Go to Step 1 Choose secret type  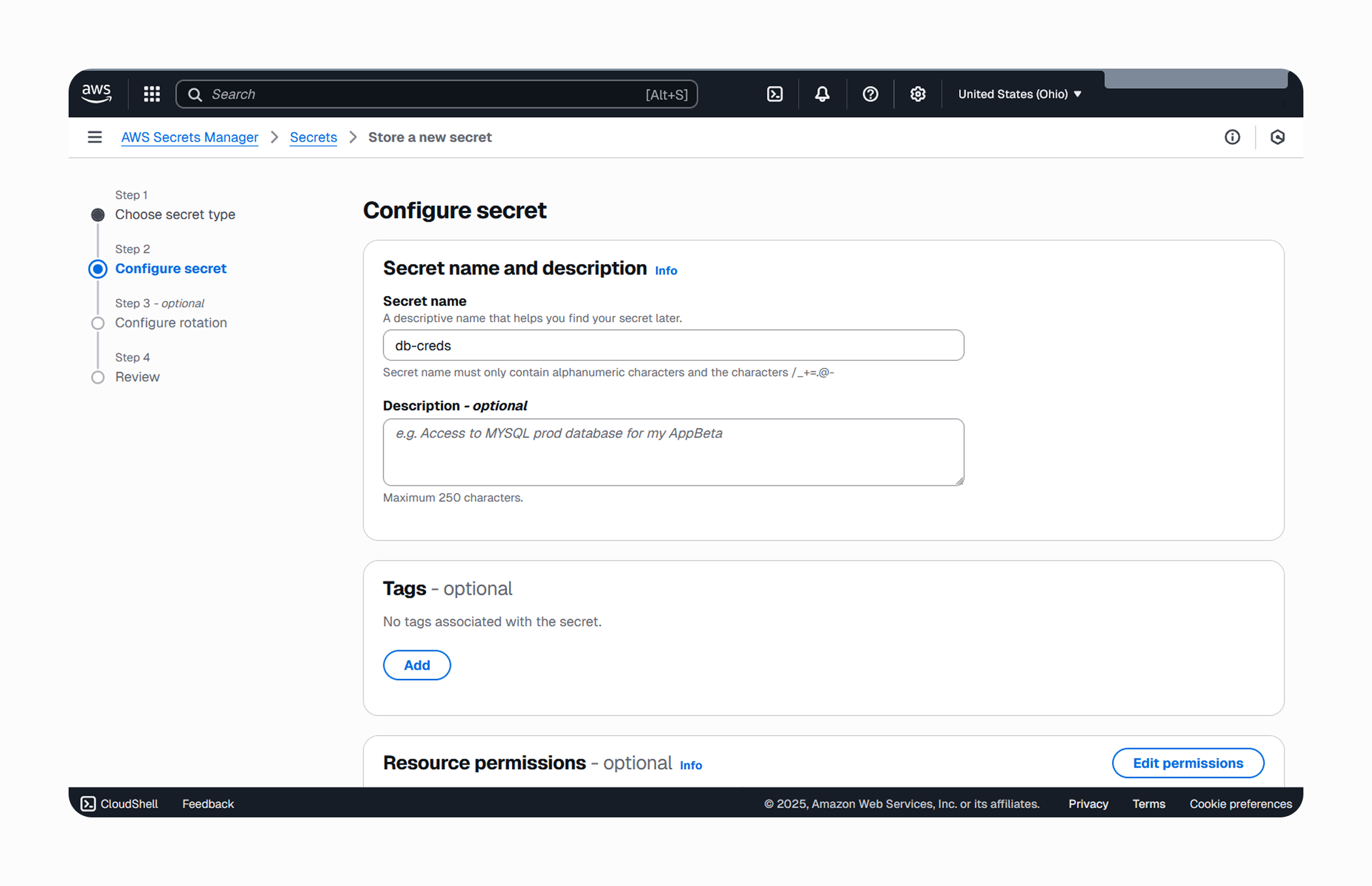[x=175, y=214]
